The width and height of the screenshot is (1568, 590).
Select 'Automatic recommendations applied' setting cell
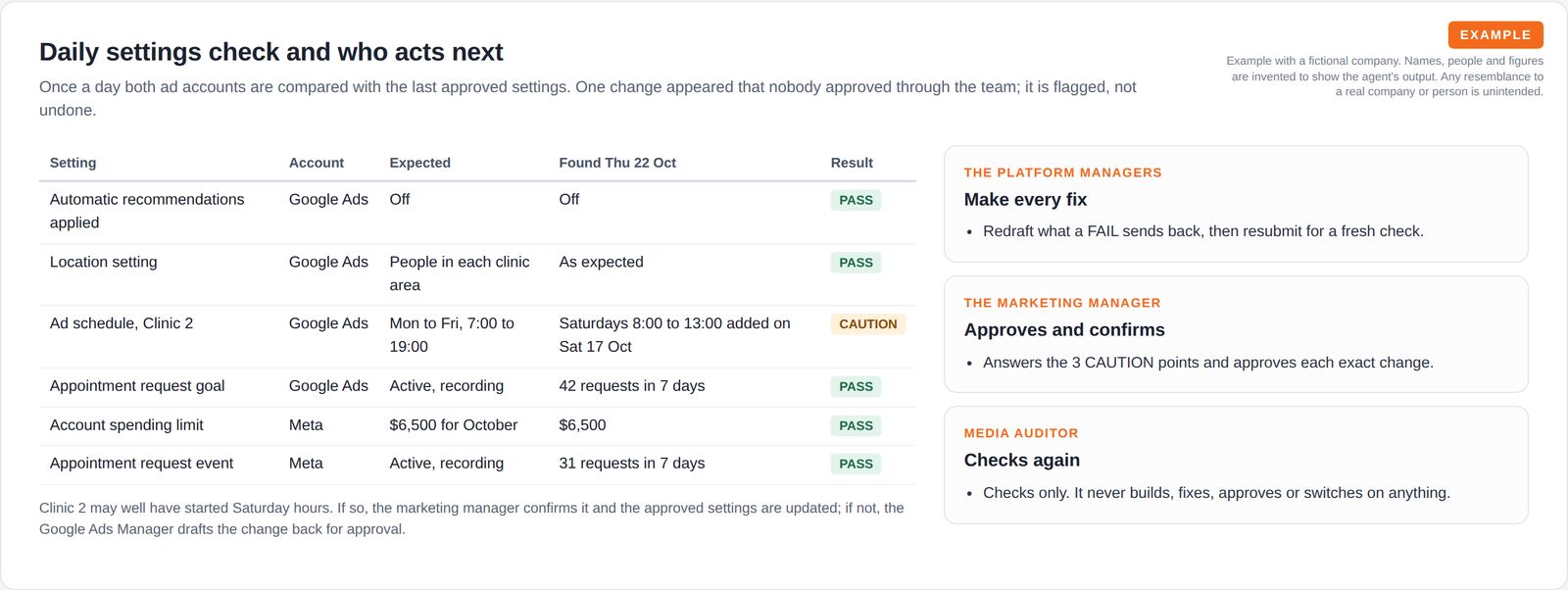[x=147, y=211]
